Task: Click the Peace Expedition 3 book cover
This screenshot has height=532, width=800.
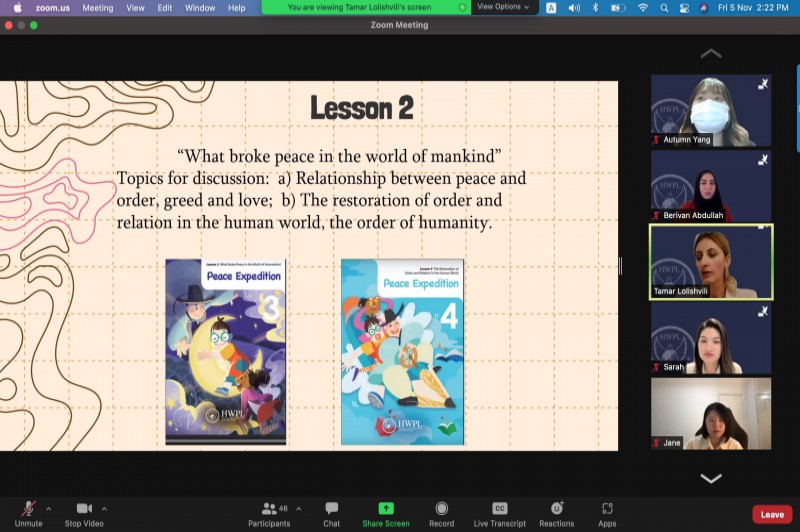Action: (x=225, y=351)
